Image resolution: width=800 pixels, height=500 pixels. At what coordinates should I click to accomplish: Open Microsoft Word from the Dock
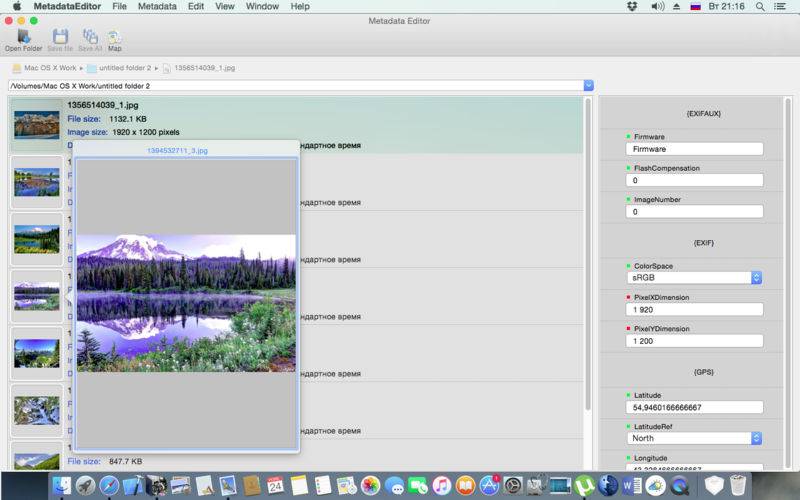tap(632, 485)
